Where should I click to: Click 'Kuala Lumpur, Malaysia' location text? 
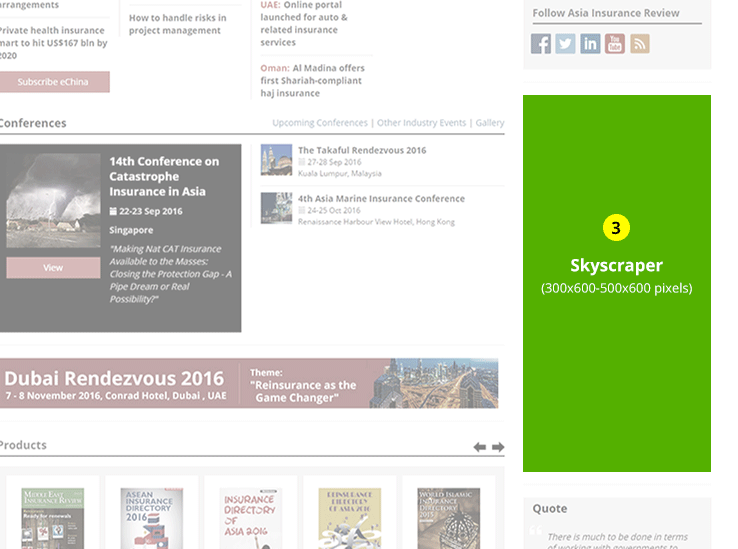pyautogui.click(x=340, y=174)
